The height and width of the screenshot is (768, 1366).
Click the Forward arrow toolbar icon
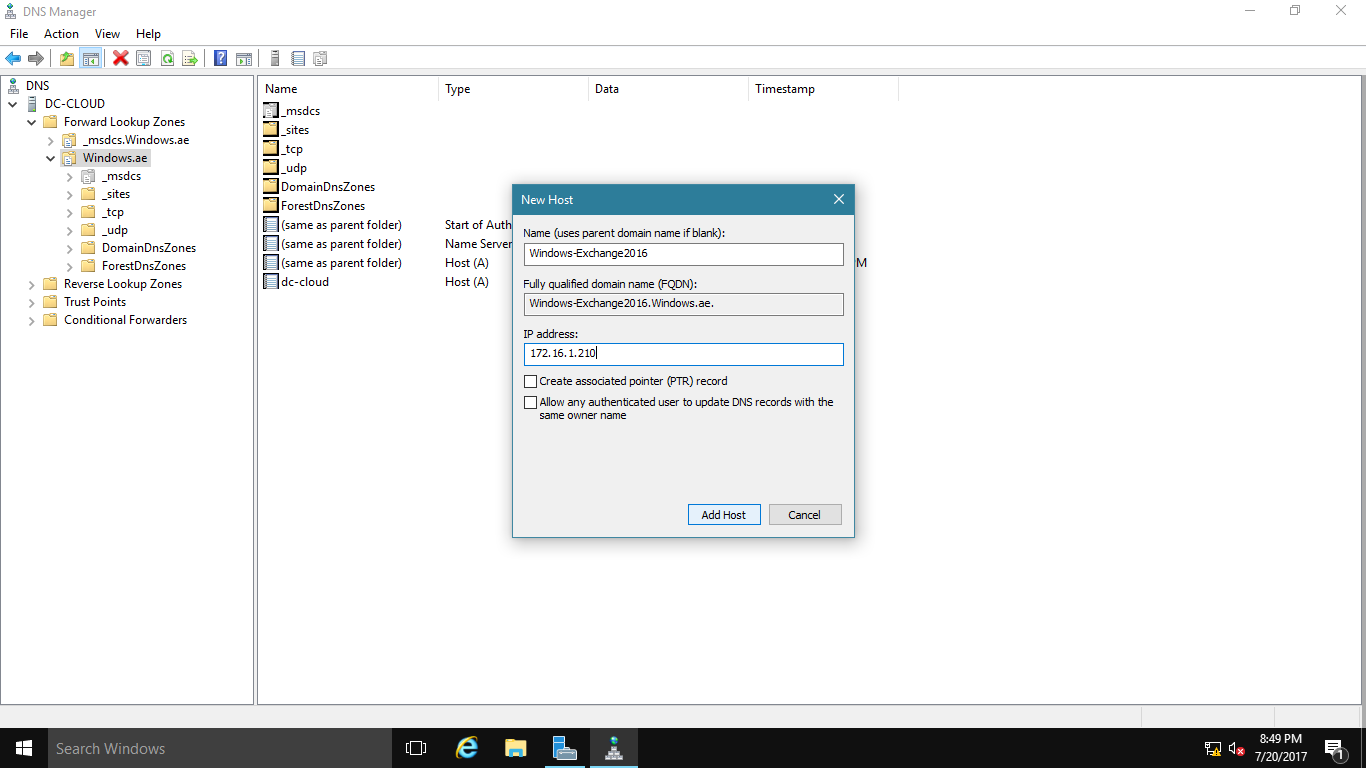click(x=36, y=59)
